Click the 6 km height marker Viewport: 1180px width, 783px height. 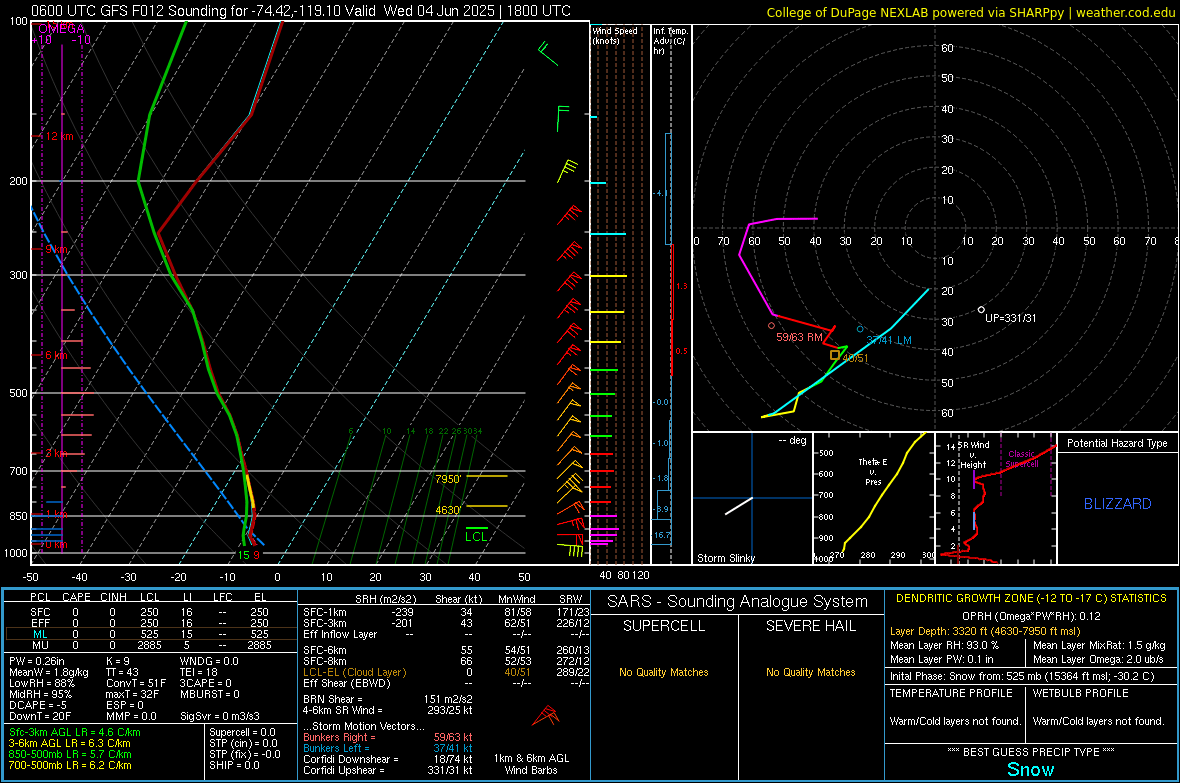pos(56,355)
